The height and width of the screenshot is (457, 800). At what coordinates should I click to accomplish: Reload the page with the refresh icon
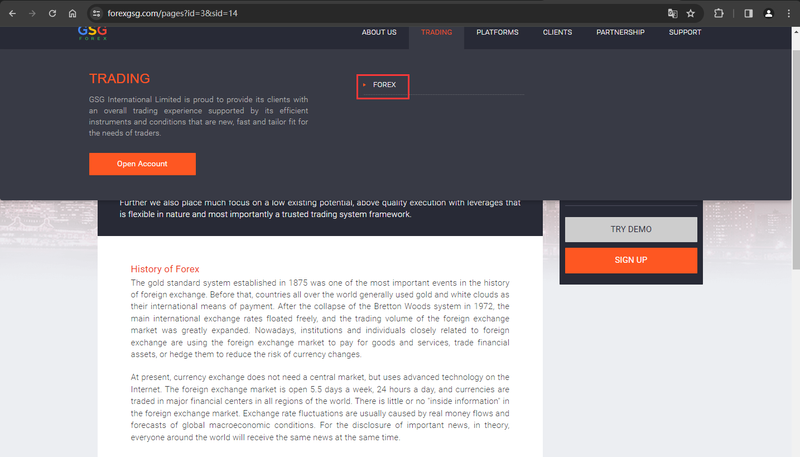pos(52,13)
